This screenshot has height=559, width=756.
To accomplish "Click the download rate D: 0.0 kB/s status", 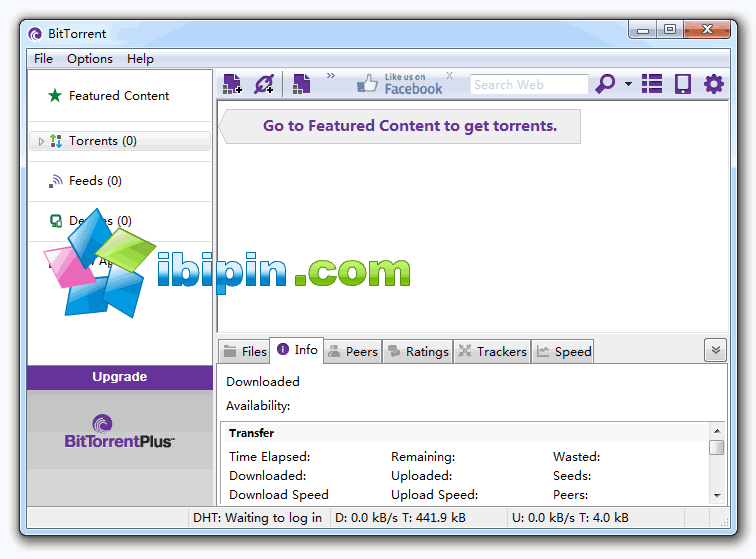I will (x=400, y=518).
